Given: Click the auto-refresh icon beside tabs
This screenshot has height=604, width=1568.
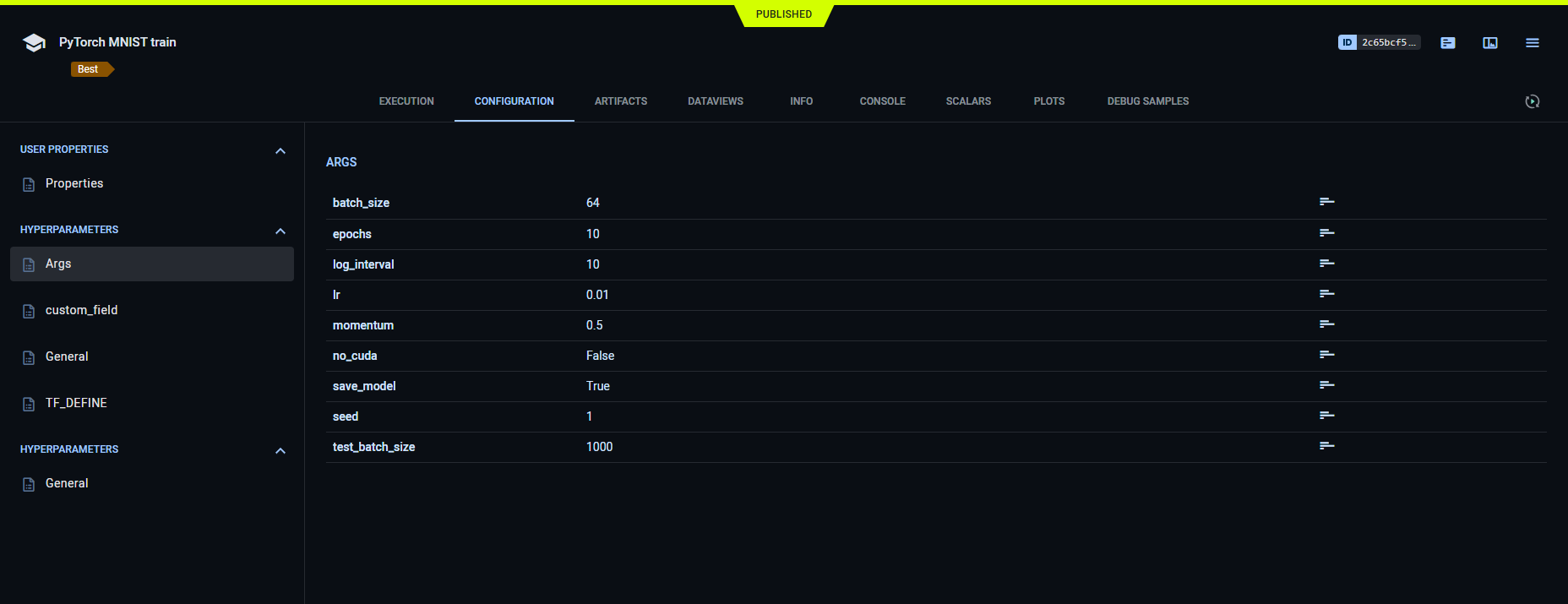Looking at the screenshot, I should tap(1532, 101).
